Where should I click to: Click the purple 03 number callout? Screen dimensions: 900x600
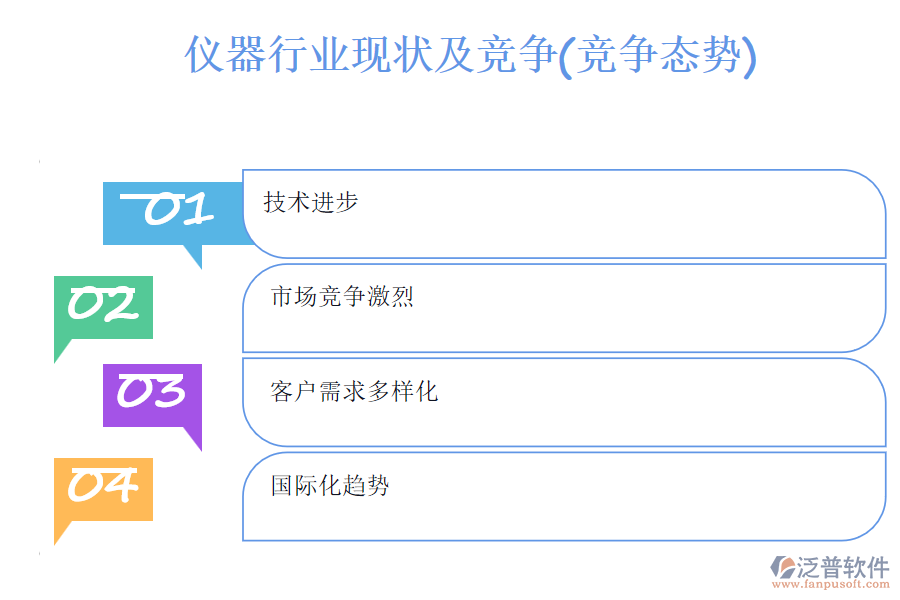[152, 393]
